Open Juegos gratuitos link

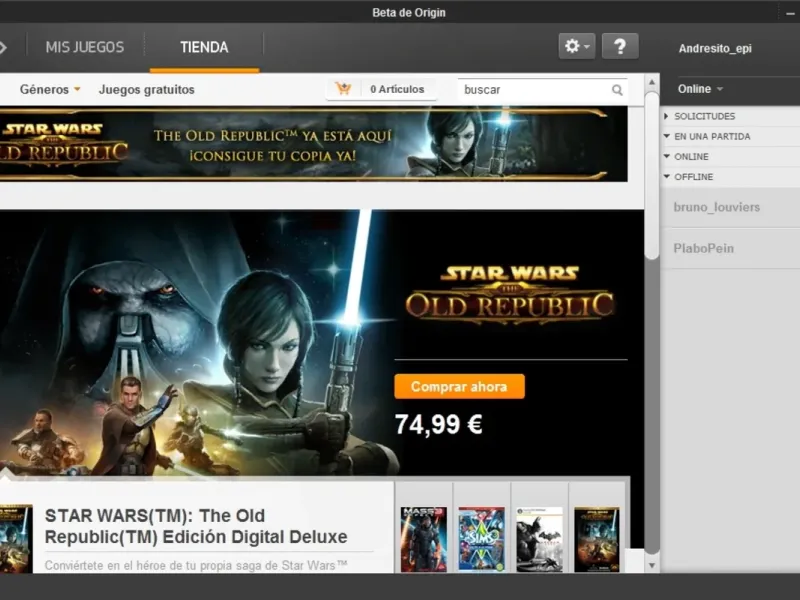[x=146, y=89]
